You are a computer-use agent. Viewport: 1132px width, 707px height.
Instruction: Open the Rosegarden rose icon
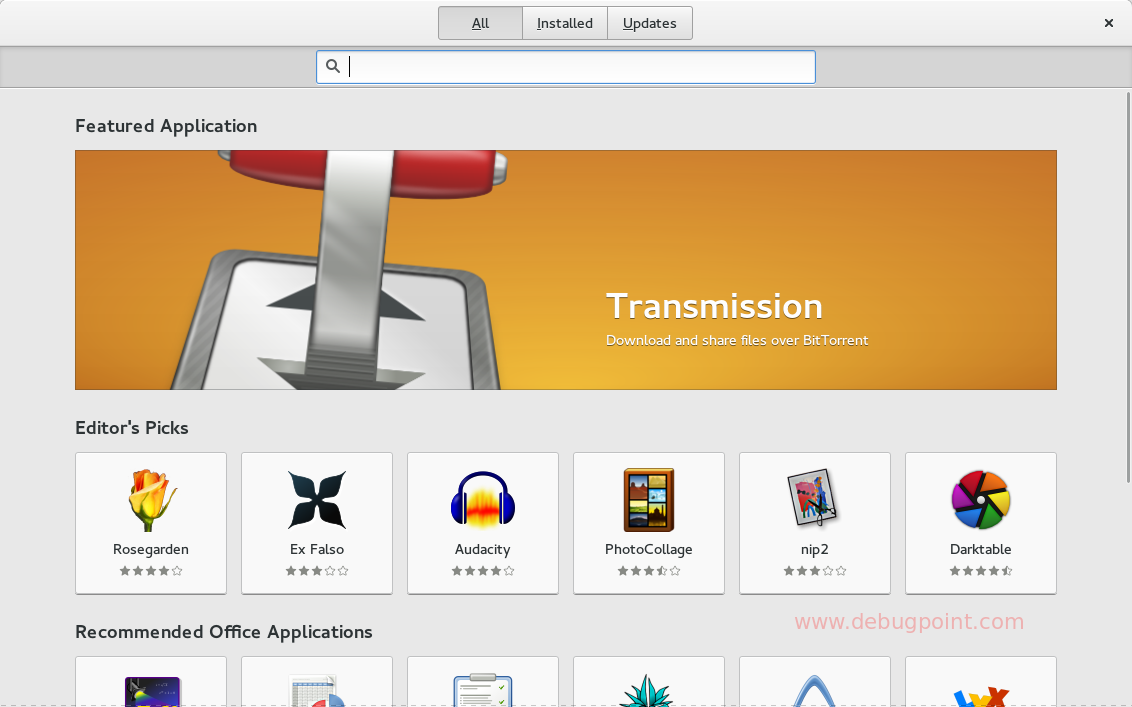point(152,500)
